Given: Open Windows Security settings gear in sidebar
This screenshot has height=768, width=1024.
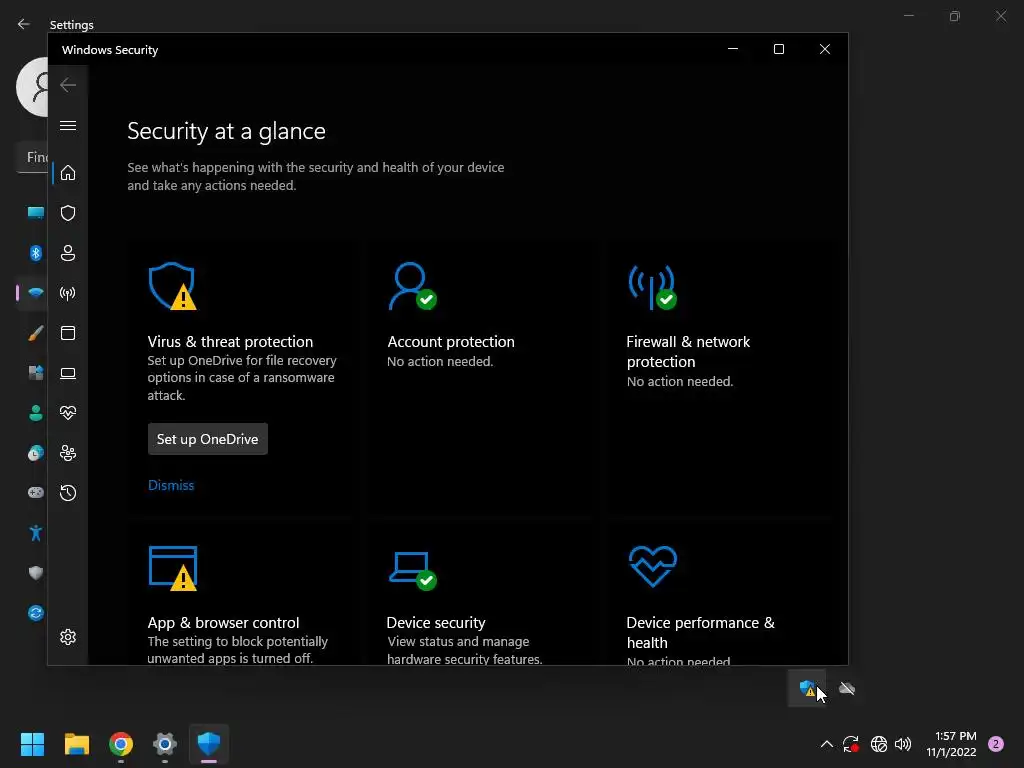Looking at the screenshot, I should [x=68, y=637].
